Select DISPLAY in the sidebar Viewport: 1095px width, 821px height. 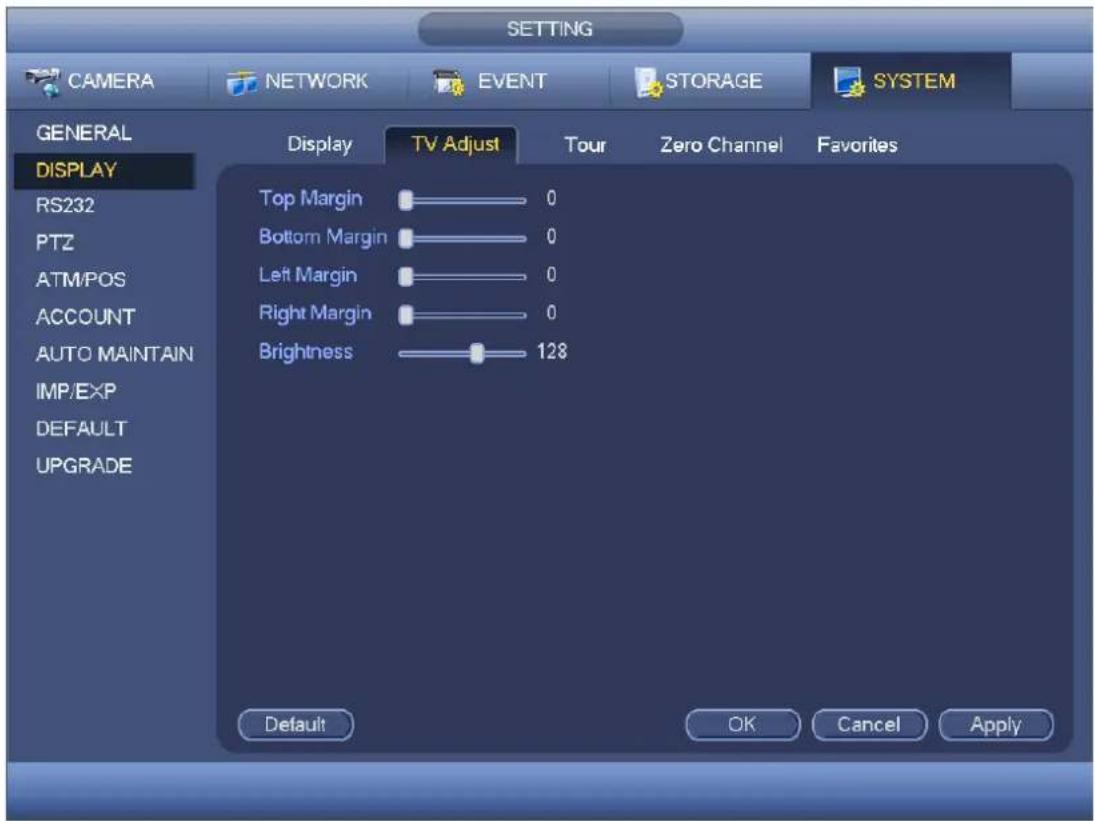[x=104, y=170]
